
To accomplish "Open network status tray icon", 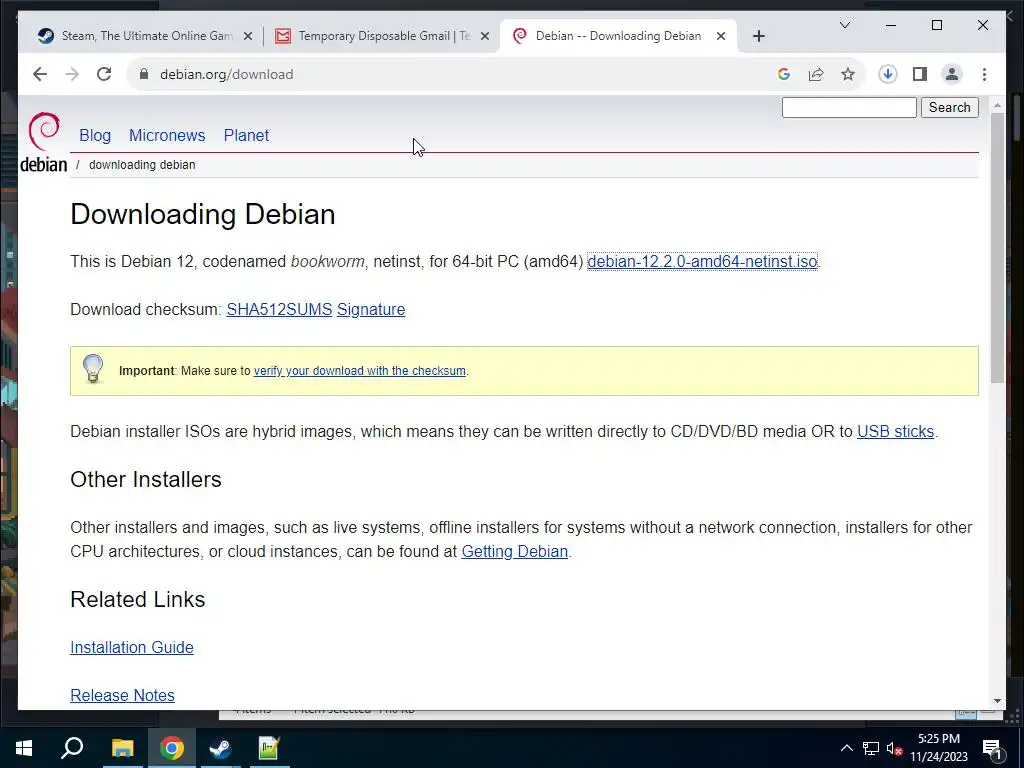I will point(871,748).
